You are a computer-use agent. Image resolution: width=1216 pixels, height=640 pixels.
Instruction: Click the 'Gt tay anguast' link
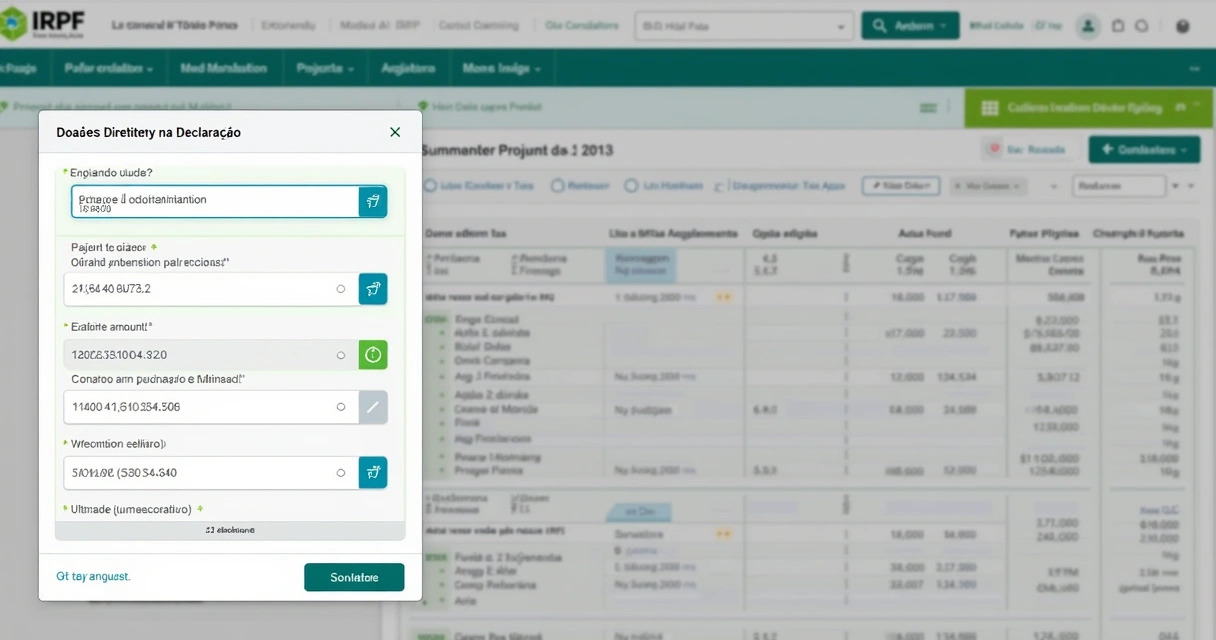(93, 577)
